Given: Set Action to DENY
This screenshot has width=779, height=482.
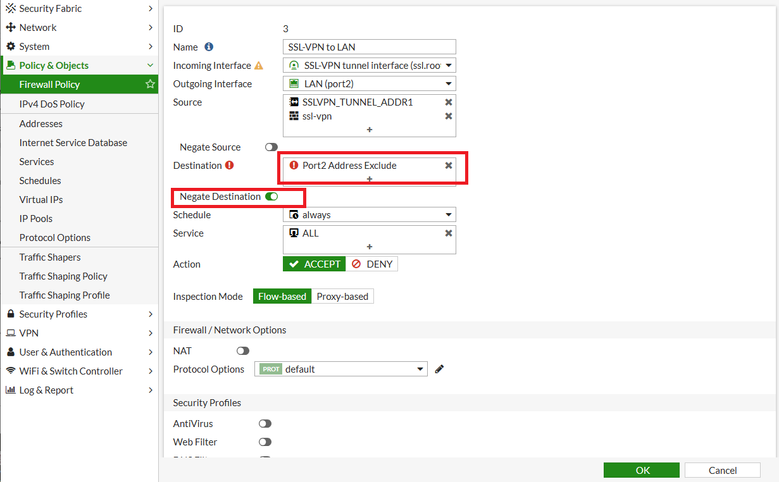Looking at the screenshot, I should [x=372, y=264].
